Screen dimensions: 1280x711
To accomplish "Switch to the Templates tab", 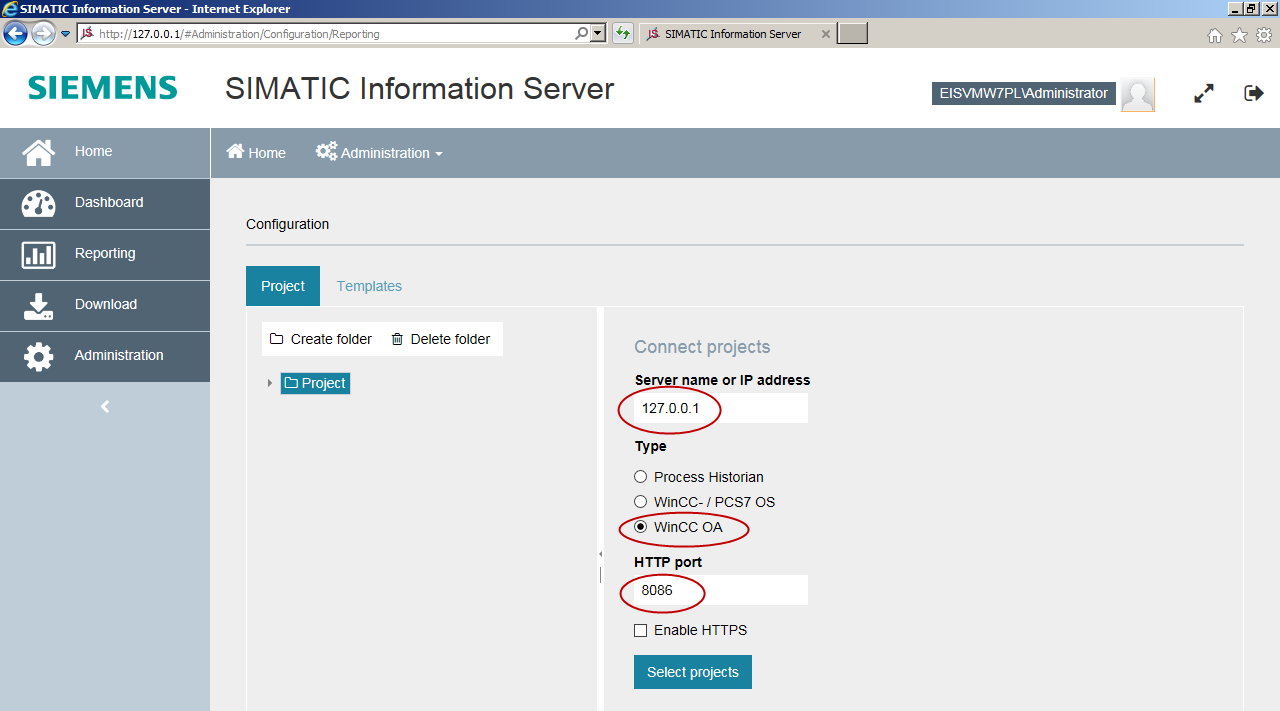I will click(x=369, y=286).
